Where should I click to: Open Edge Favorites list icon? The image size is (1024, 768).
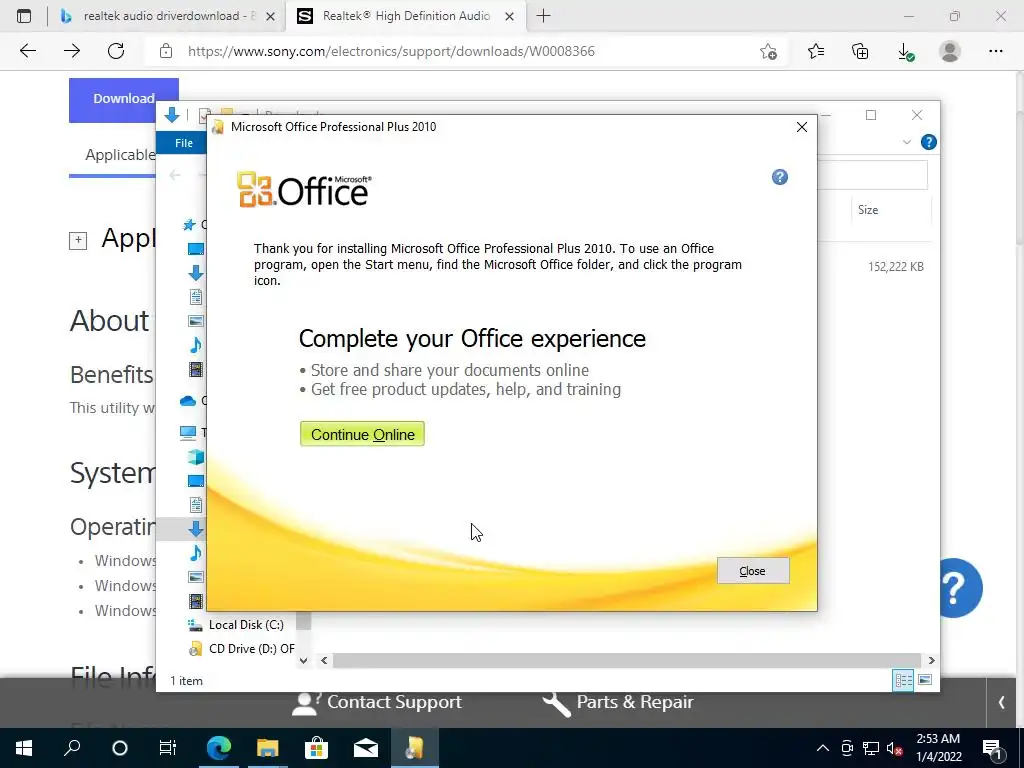816,51
